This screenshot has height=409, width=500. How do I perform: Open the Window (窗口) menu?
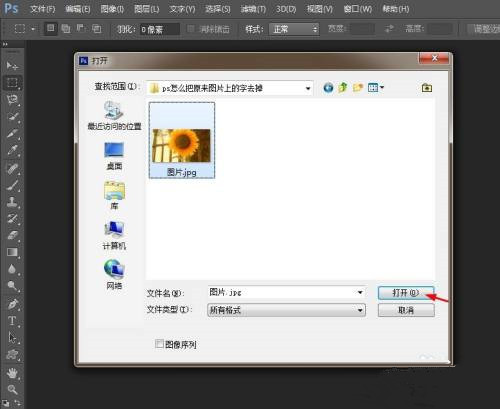pos(358,9)
